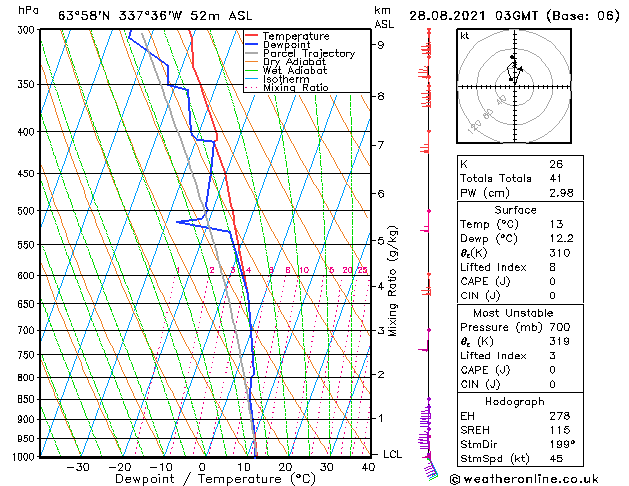Click the weatheronline.co.uk copyright link
Viewport: 629px width, 486px height.
524,479
